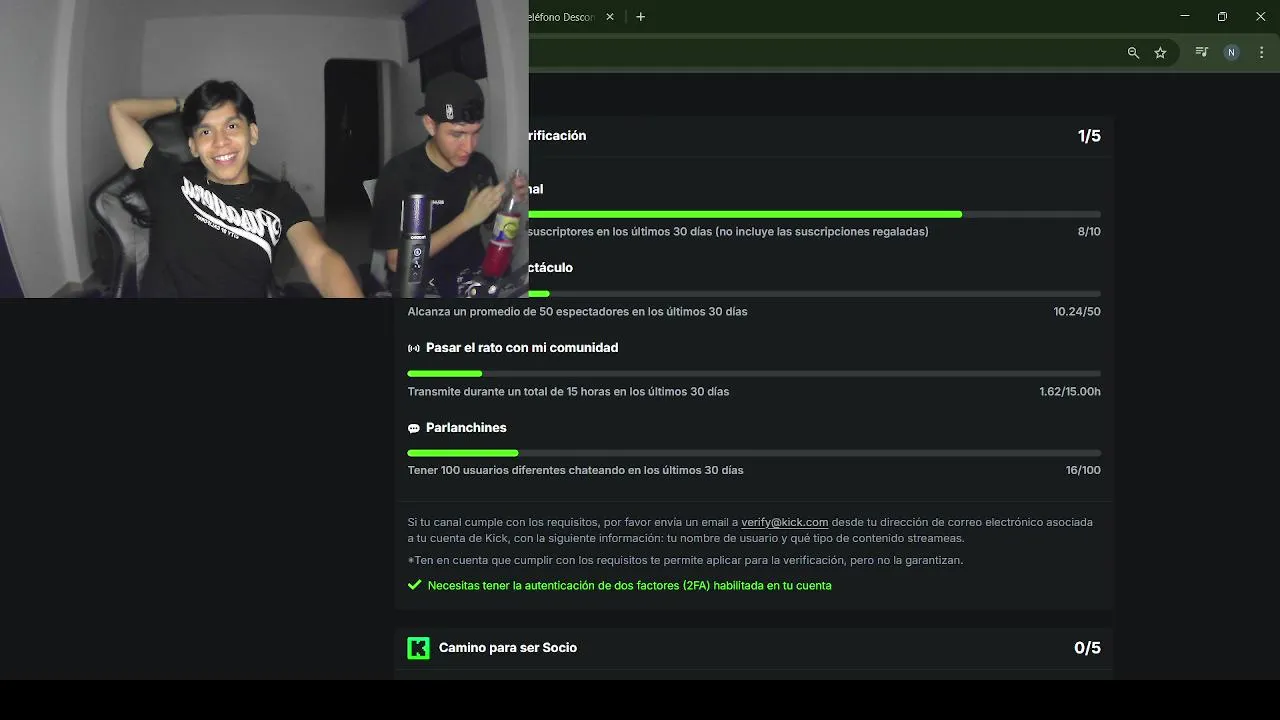The width and height of the screenshot is (1280, 720).
Task: Click the chatters progress bar showing 16/100
Action: [x=754, y=453]
